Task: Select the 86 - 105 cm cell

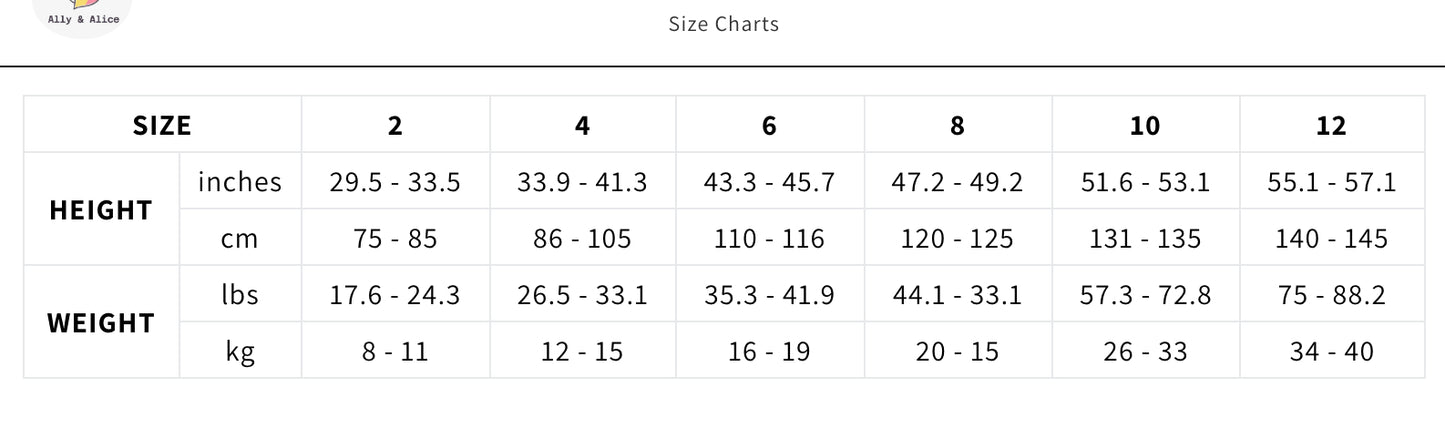Action: coord(582,239)
